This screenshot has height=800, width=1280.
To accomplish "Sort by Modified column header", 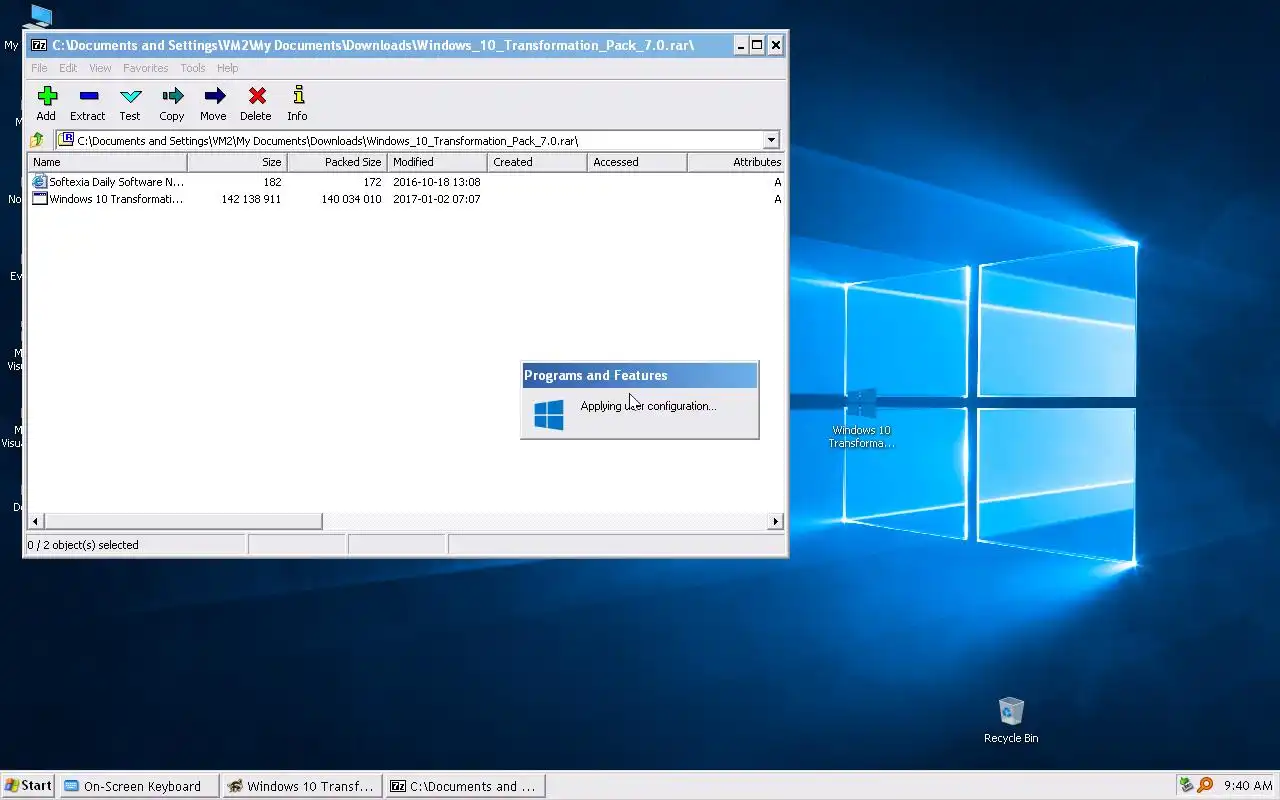I will [x=437, y=162].
